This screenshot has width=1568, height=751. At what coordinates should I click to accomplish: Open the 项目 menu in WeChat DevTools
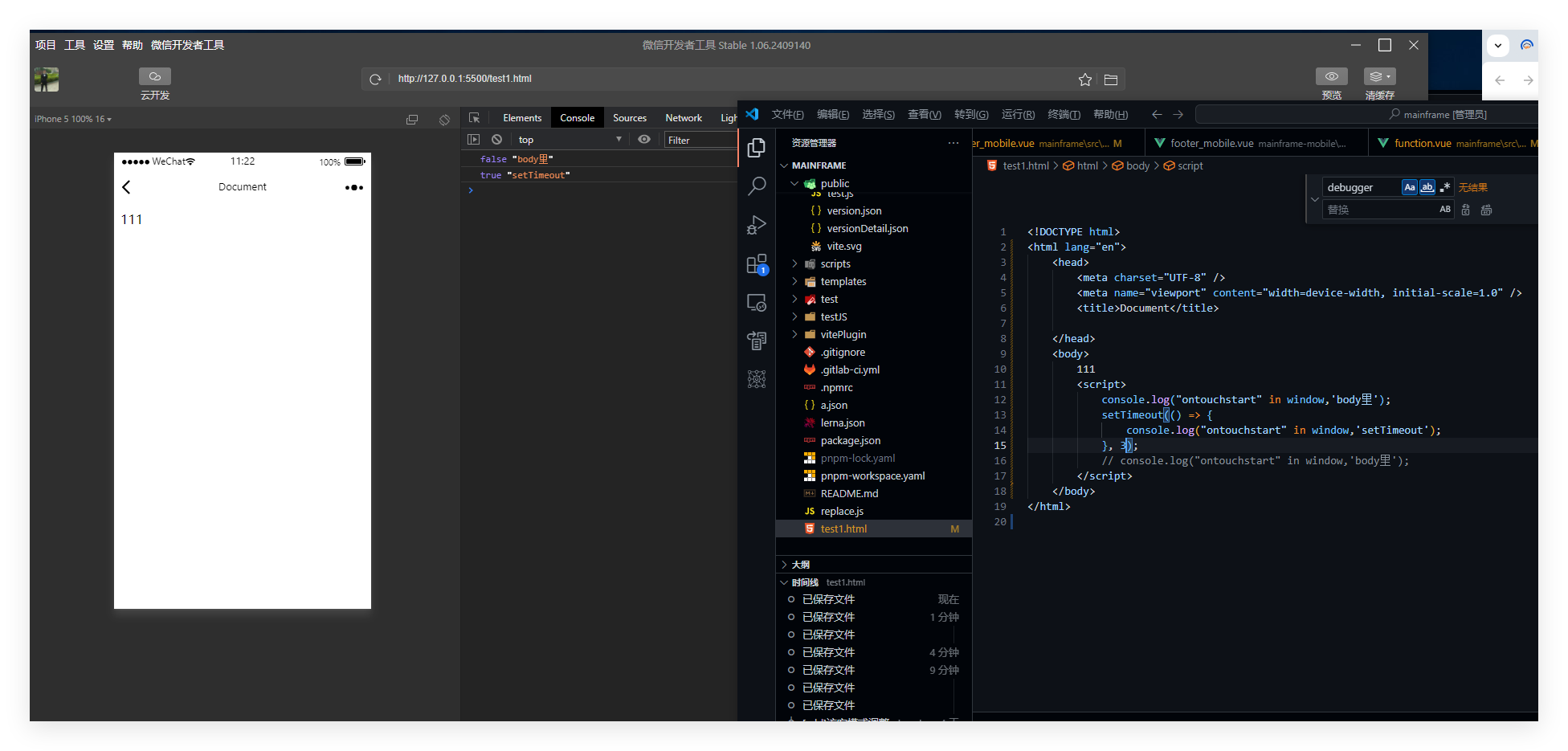click(x=46, y=45)
